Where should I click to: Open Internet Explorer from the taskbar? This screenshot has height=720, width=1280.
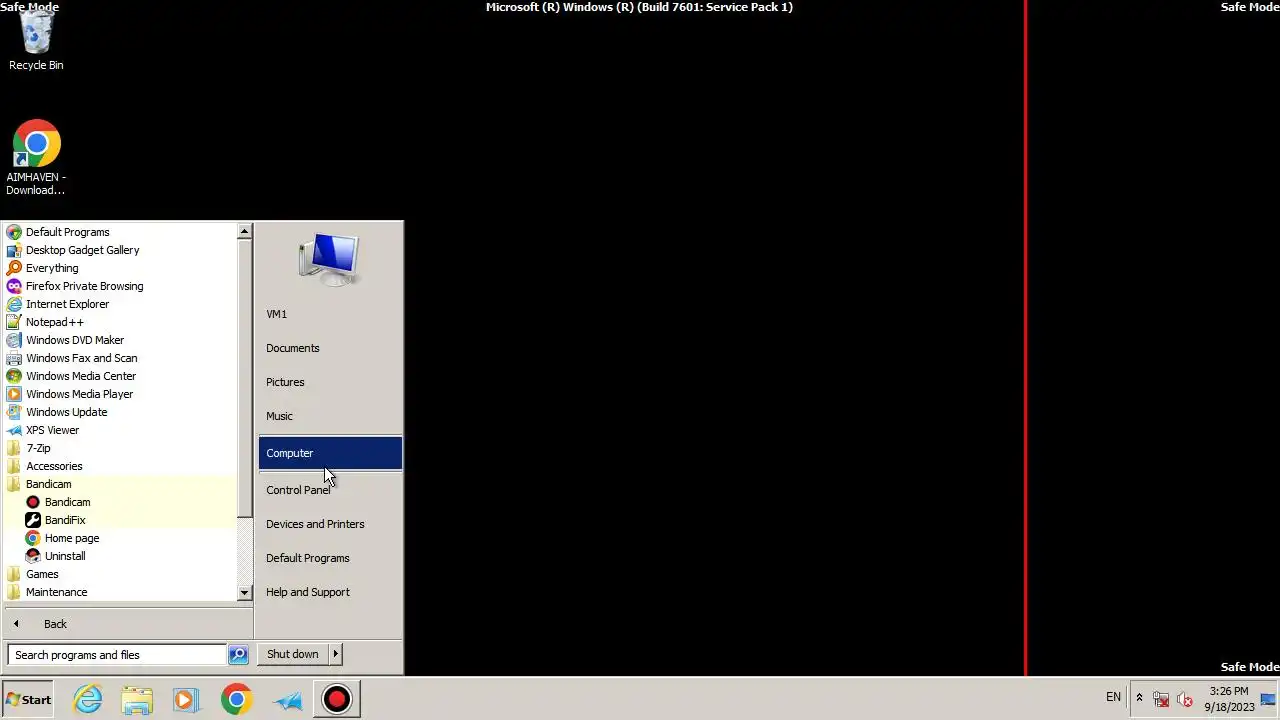point(88,699)
